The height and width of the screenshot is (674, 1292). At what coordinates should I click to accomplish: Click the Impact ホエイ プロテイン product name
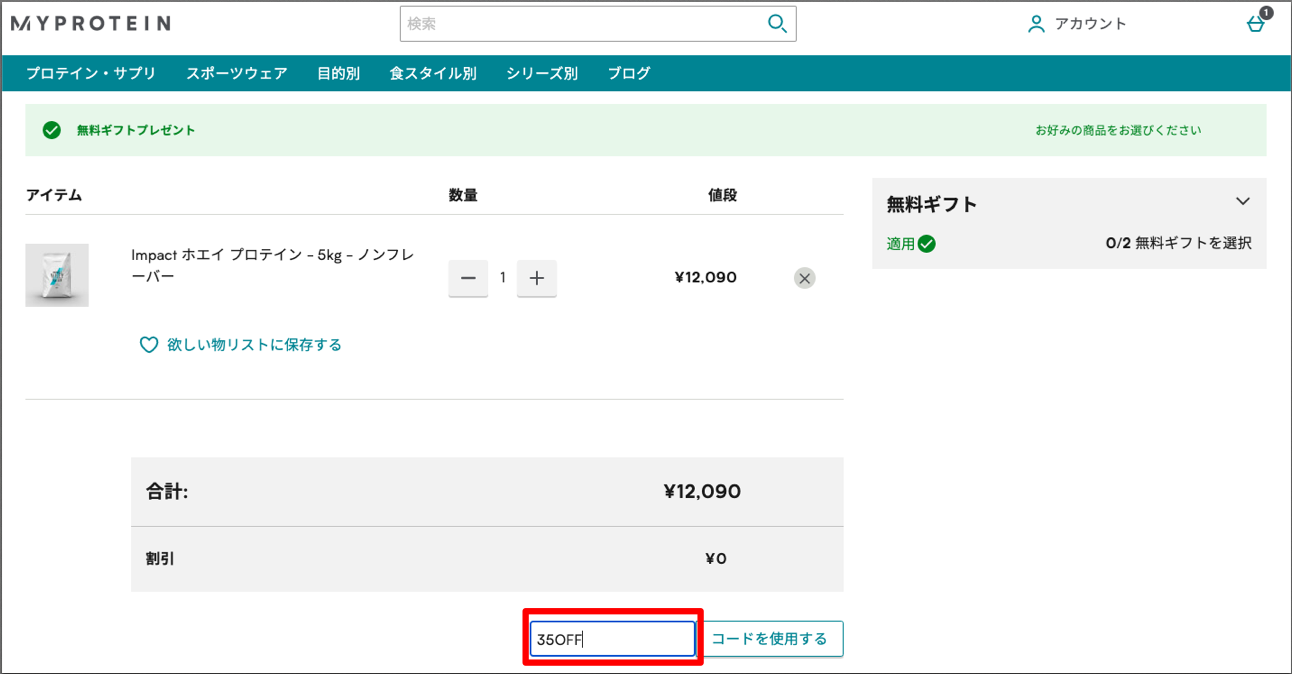pyautogui.click(x=272, y=265)
